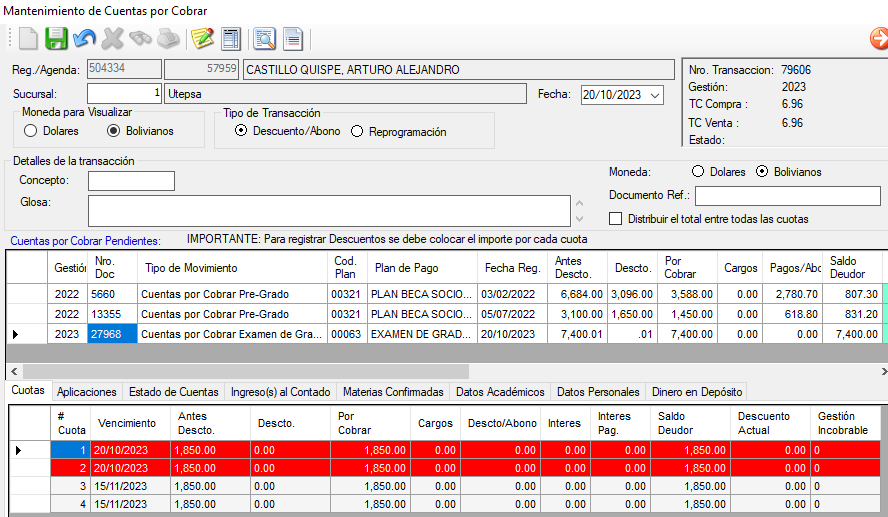Image resolution: width=888 pixels, height=517 pixels.
Task: Click the Reg. field showing 504334
Action: pos(125,69)
